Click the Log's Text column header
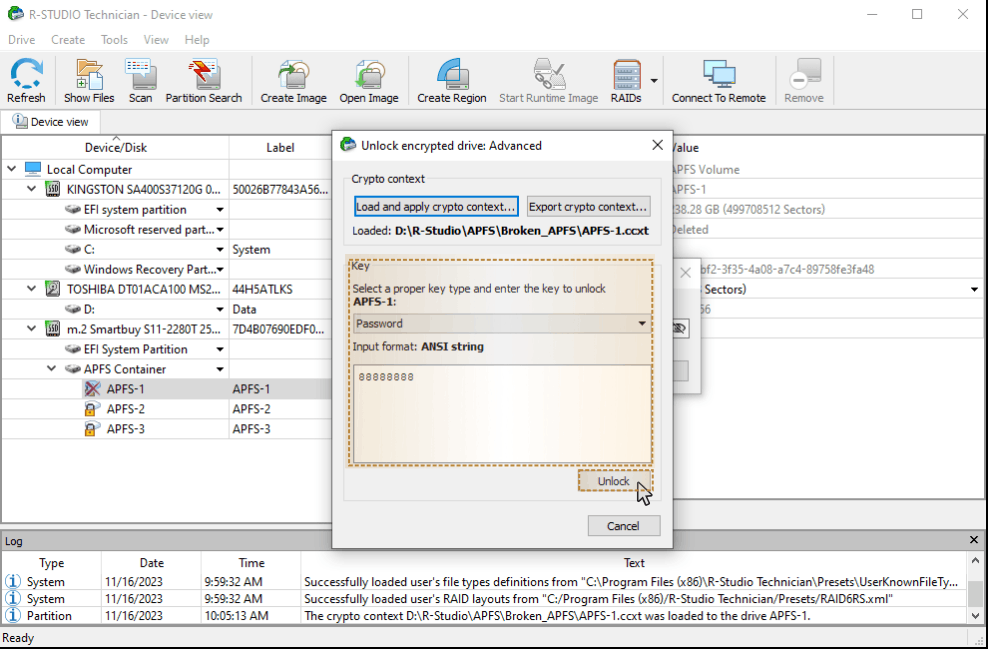 click(x=634, y=563)
